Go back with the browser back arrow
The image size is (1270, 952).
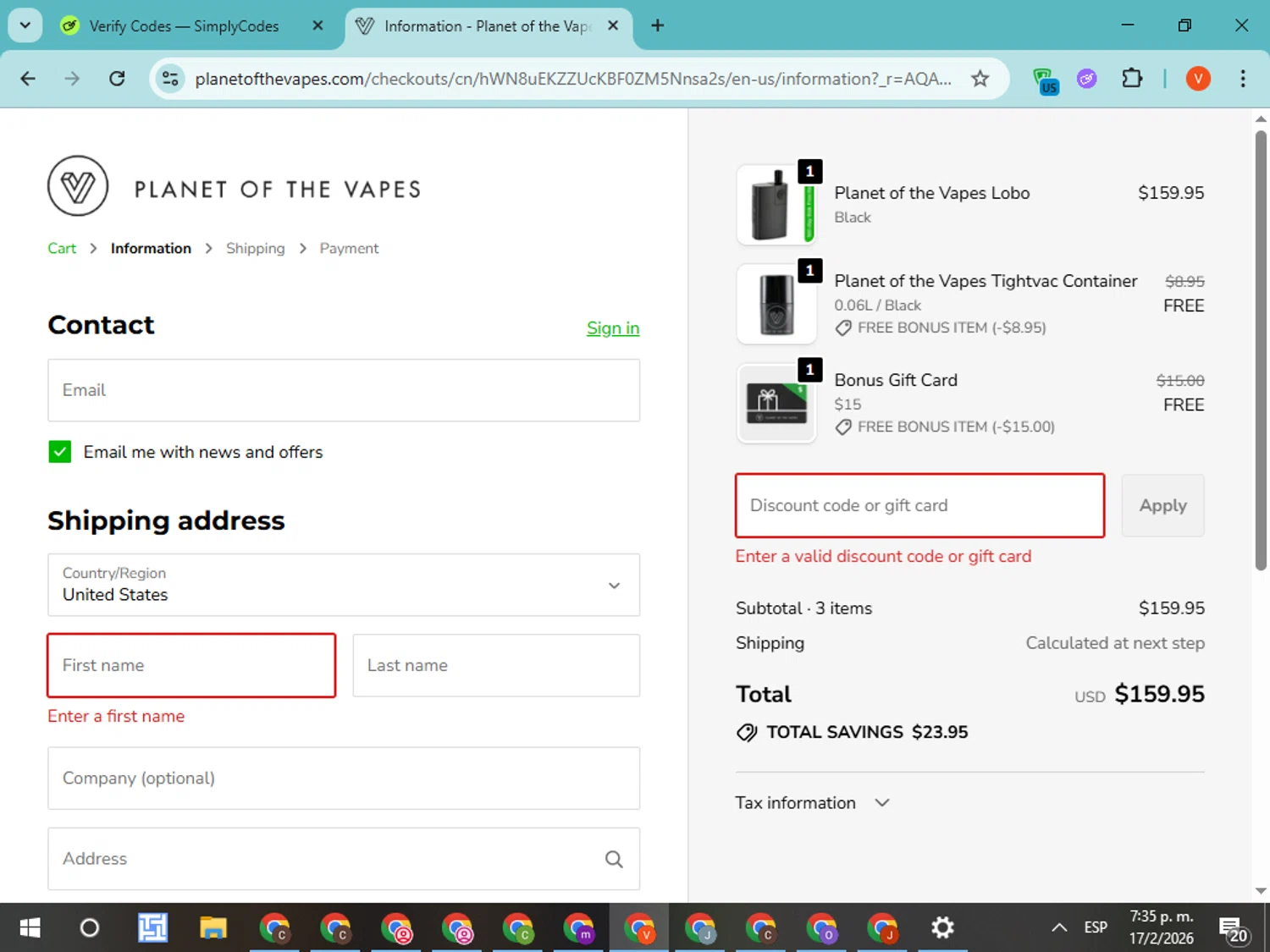tap(28, 79)
